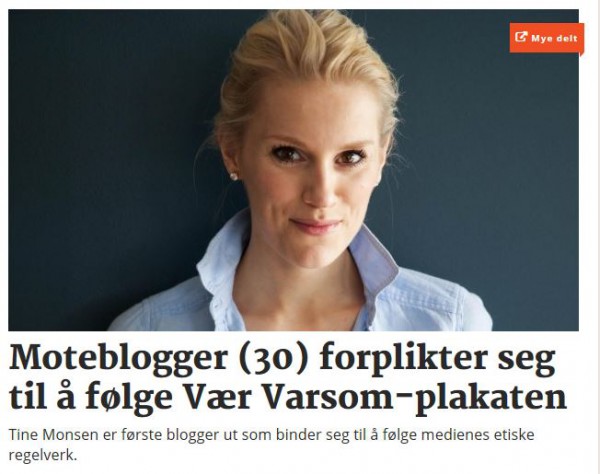The height and width of the screenshot is (474, 600).
Task: Open the article photo of the blonde woman
Action: click(293, 170)
